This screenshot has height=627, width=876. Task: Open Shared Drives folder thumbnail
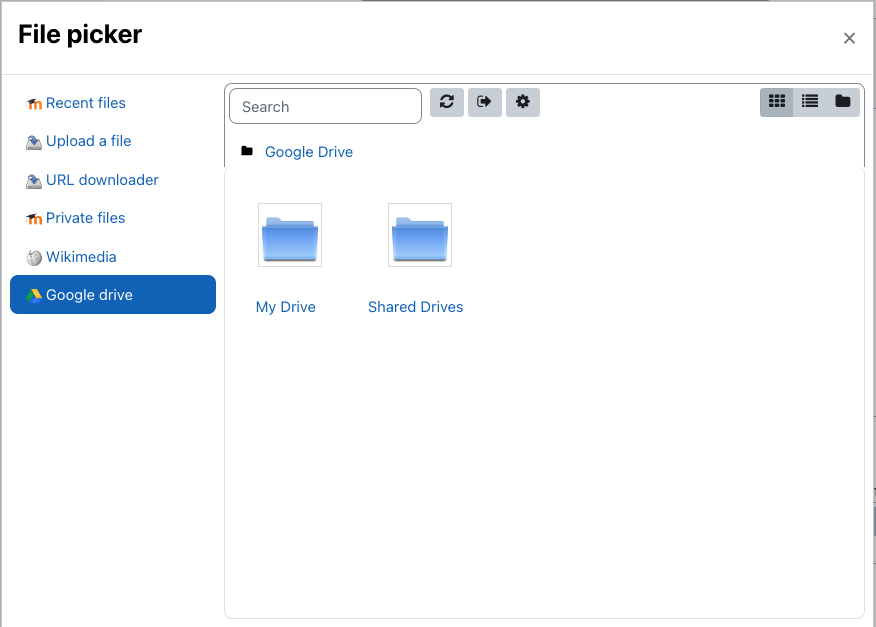tap(420, 235)
